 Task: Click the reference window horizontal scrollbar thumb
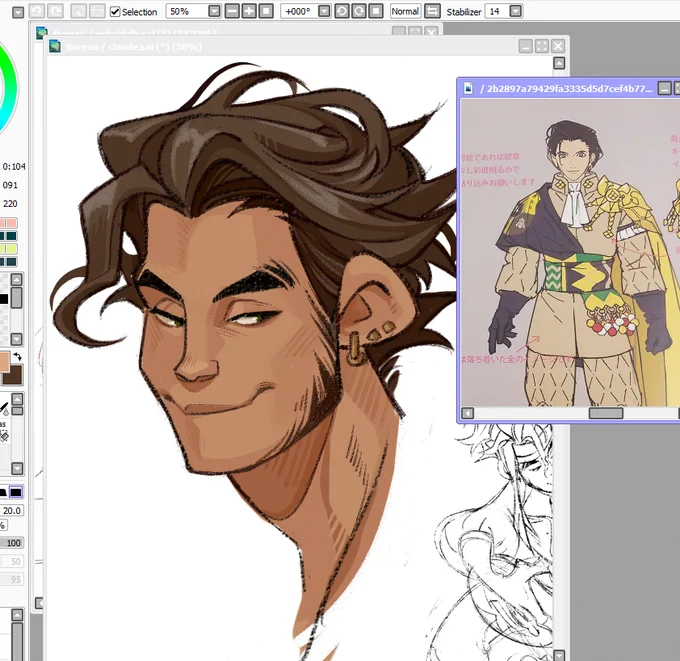click(x=606, y=413)
